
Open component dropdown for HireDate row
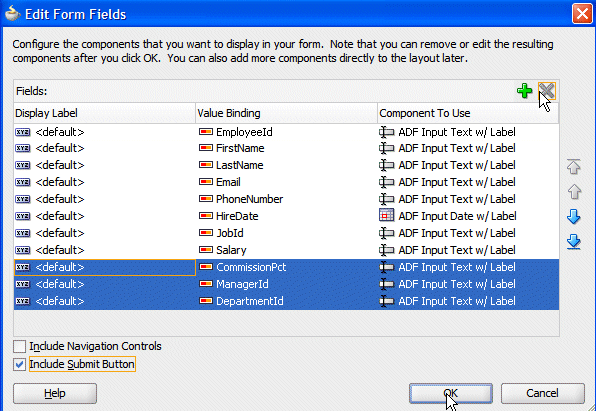click(x=468, y=216)
